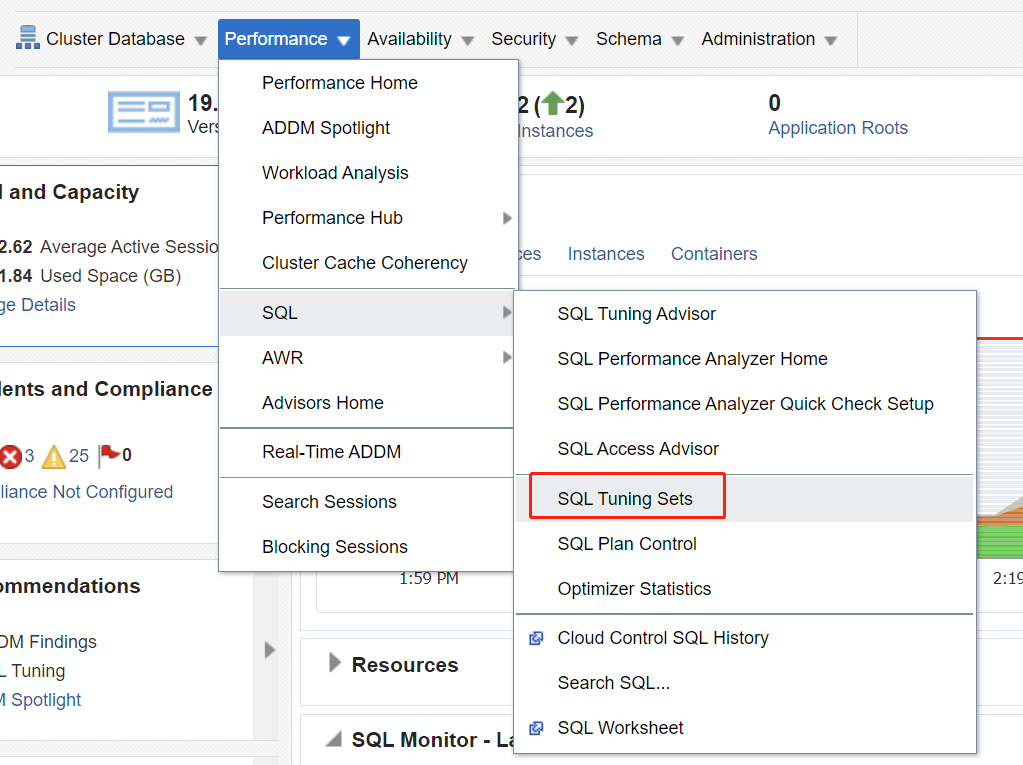Viewport: 1023px width, 765px height.
Task: Open SQL Access Advisor
Action: pos(744,449)
